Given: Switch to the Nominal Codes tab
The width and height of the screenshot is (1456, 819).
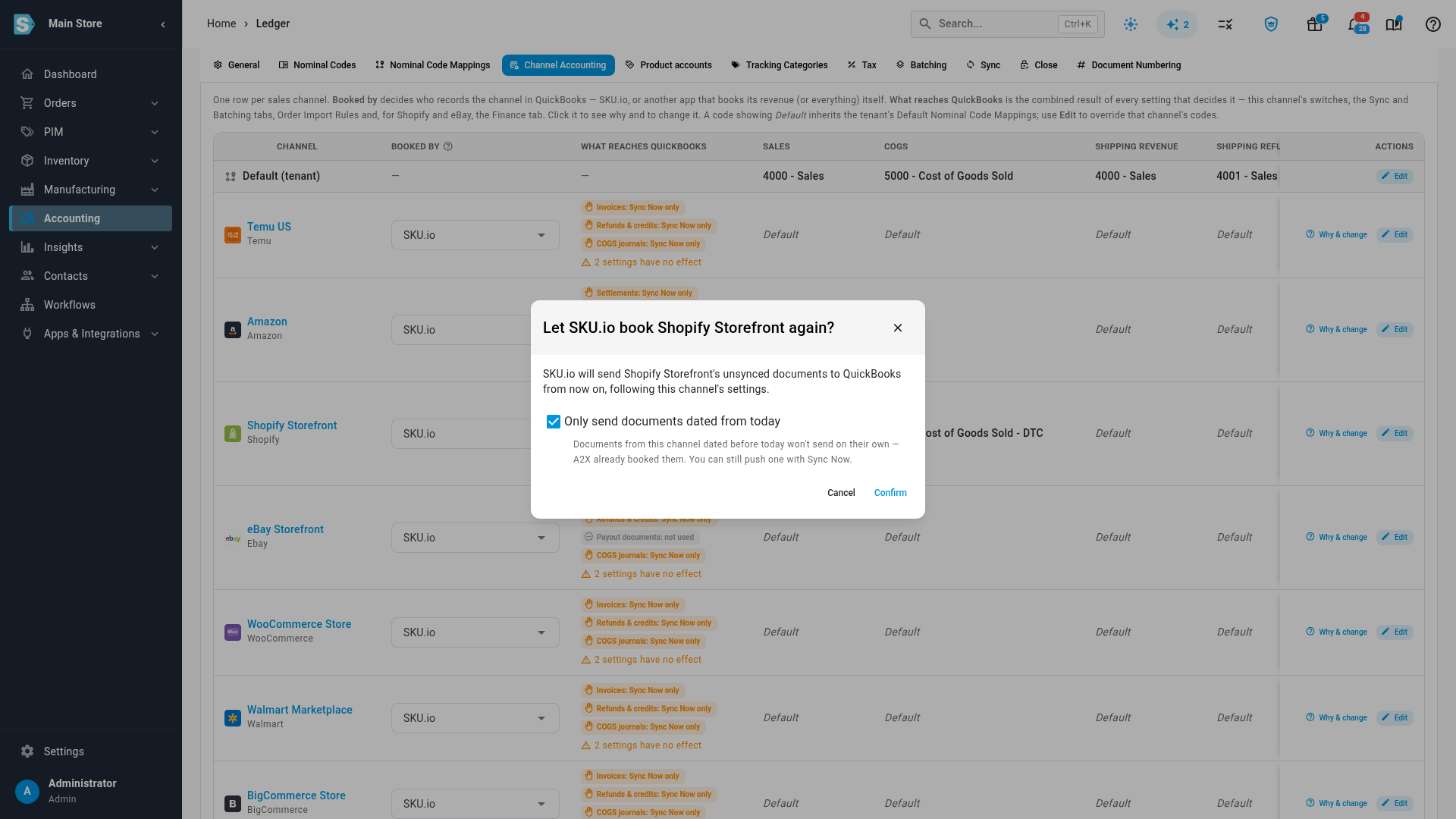Looking at the screenshot, I should click(317, 65).
